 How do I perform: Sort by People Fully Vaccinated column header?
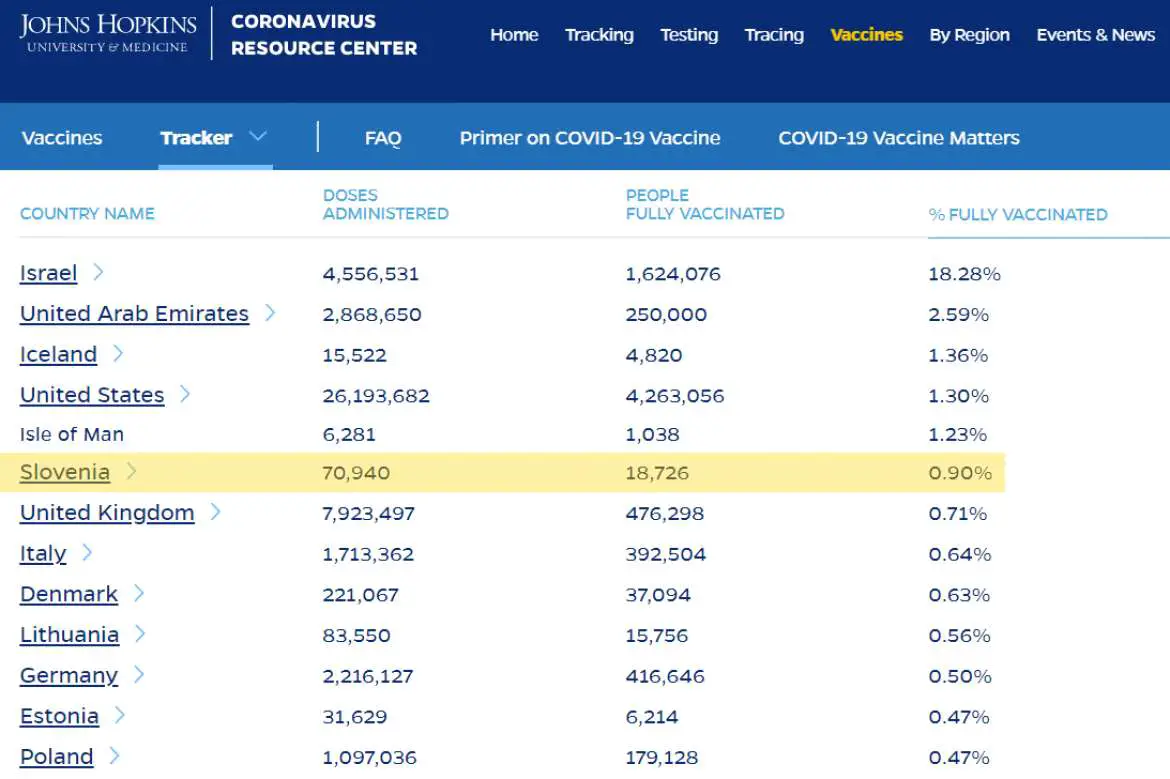(x=705, y=204)
